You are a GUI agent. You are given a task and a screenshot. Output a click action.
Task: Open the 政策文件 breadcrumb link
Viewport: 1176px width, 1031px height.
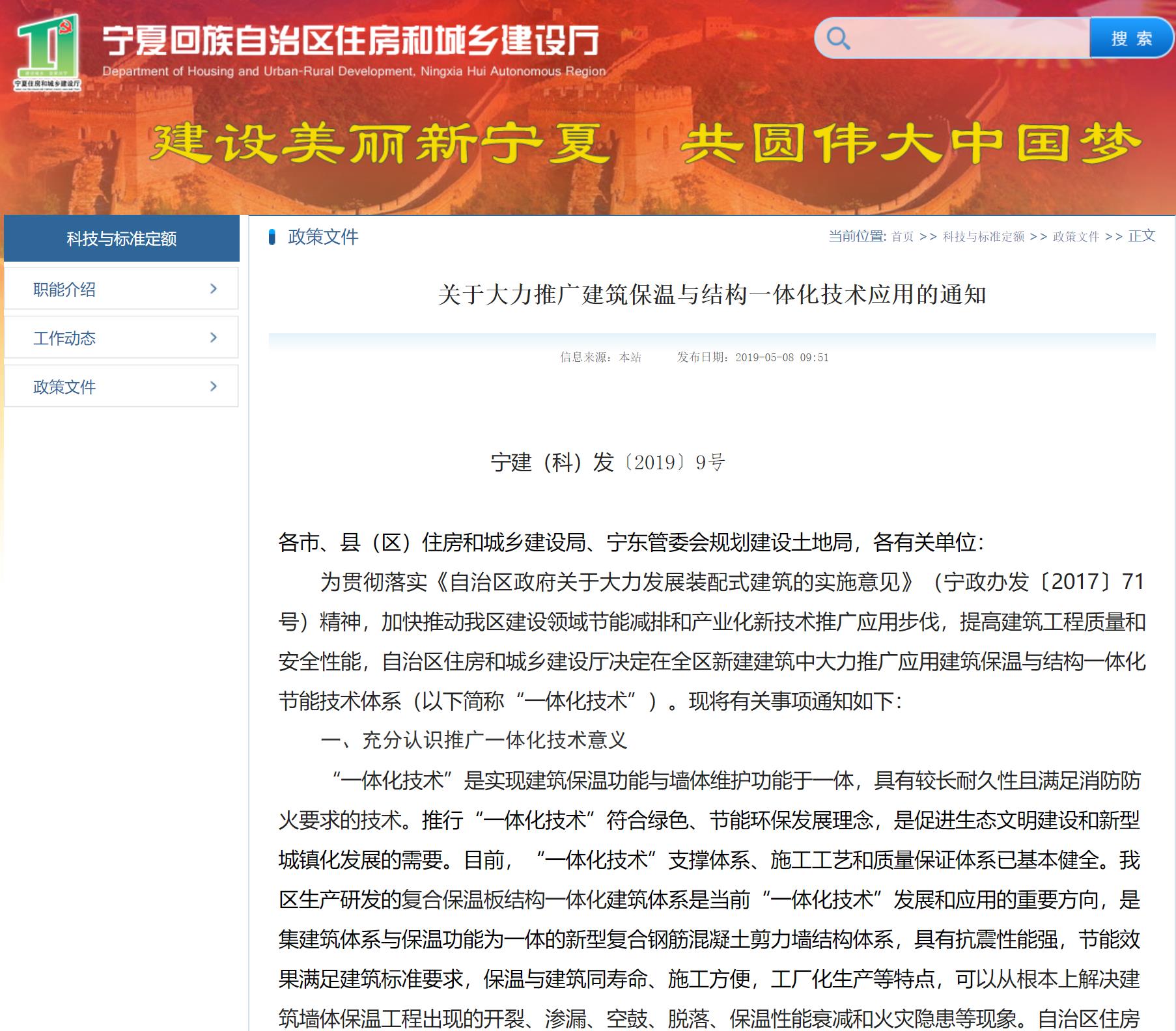[x=1076, y=237]
